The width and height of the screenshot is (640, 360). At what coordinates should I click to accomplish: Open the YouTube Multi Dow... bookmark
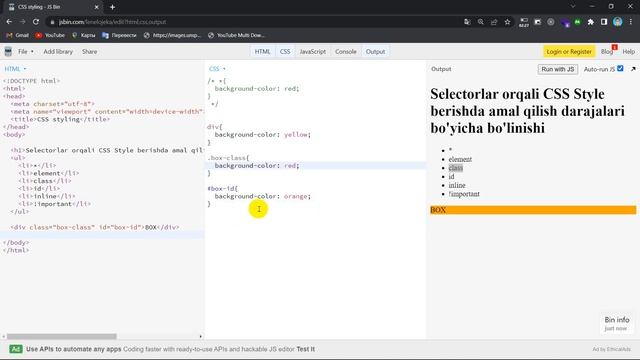[237, 35]
